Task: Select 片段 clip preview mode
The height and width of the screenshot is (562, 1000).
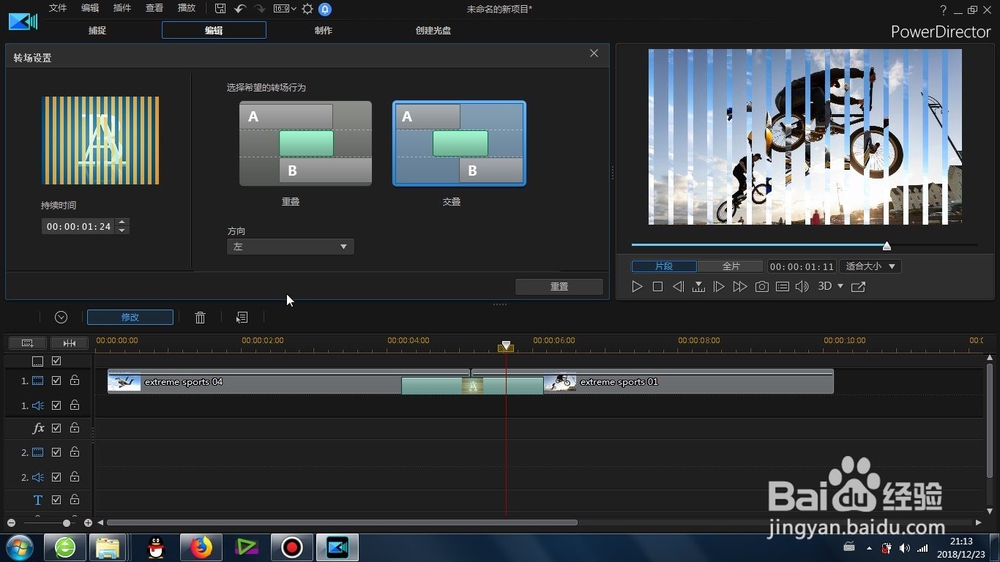Action: click(x=664, y=266)
